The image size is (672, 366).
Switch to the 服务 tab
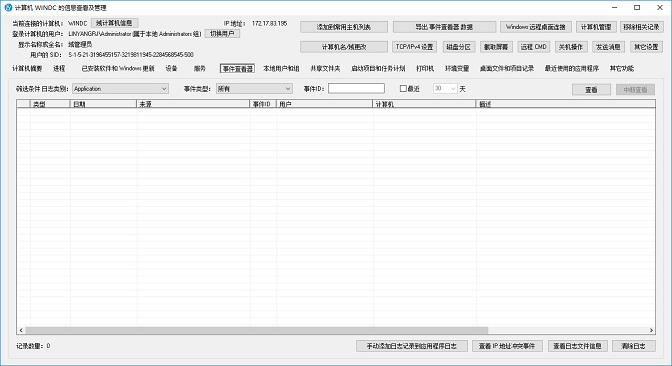[x=200, y=69]
